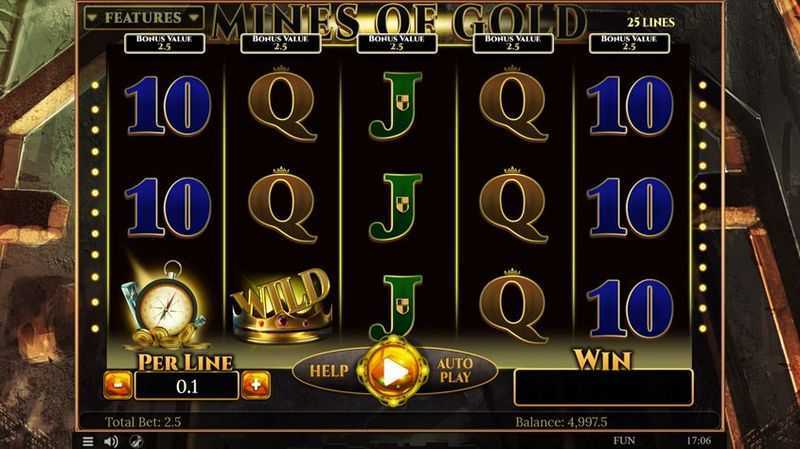Mute the game sound speaker icon
This screenshot has height=449, width=800.
pyautogui.click(x=111, y=441)
